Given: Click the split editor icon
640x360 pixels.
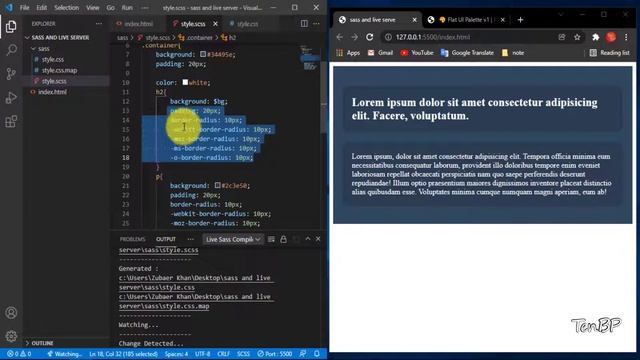Looking at the screenshot, I should 304,24.
